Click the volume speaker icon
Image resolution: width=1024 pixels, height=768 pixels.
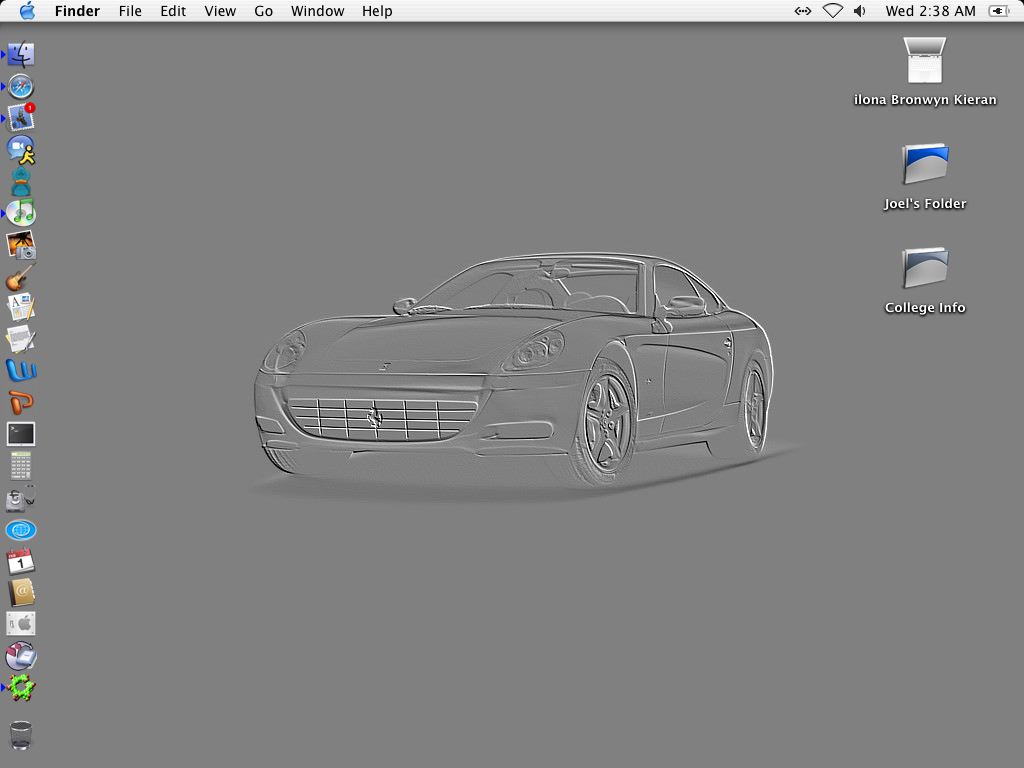(x=860, y=11)
